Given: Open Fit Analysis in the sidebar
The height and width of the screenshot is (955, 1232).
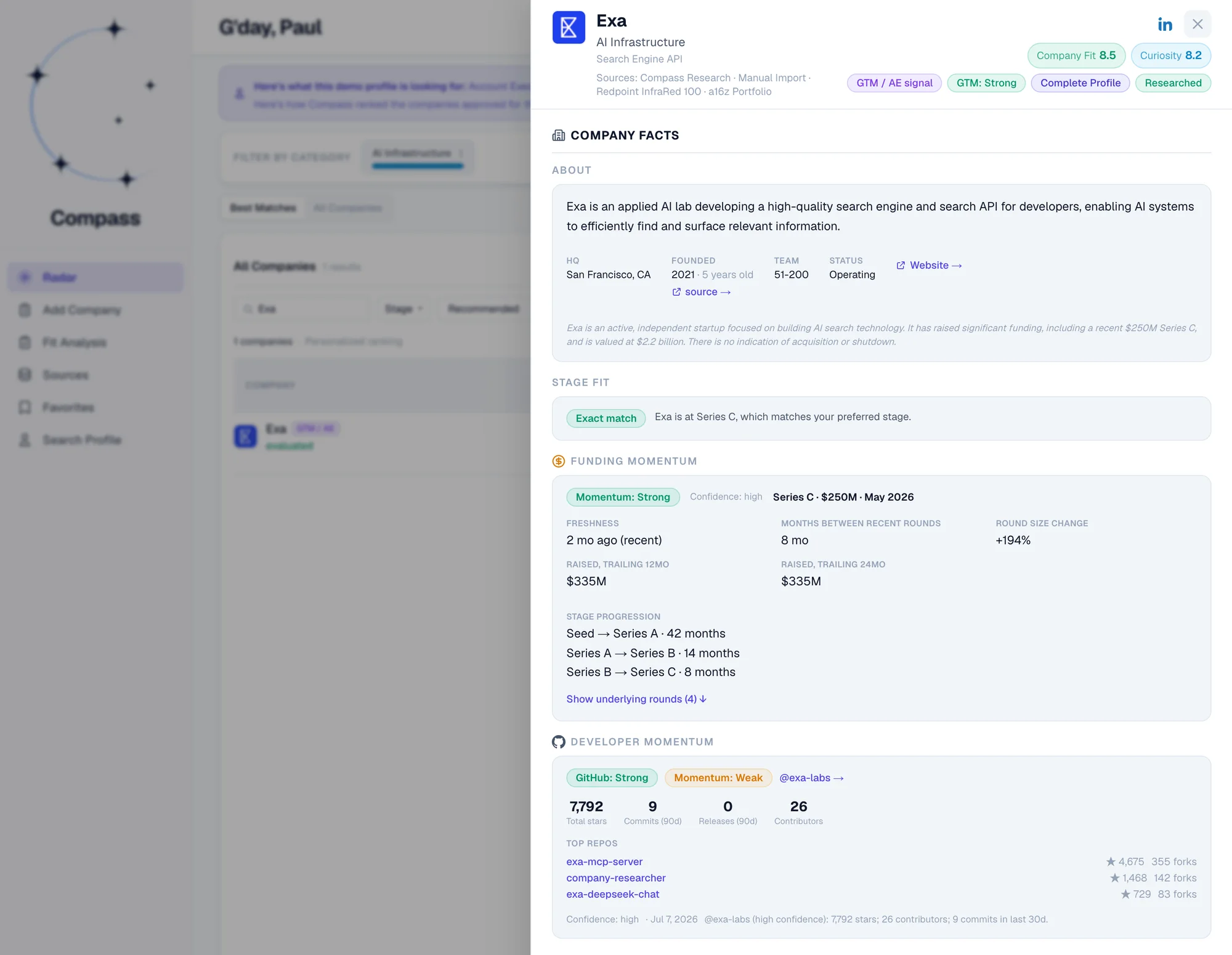Looking at the screenshot, I should pos(95,343).
